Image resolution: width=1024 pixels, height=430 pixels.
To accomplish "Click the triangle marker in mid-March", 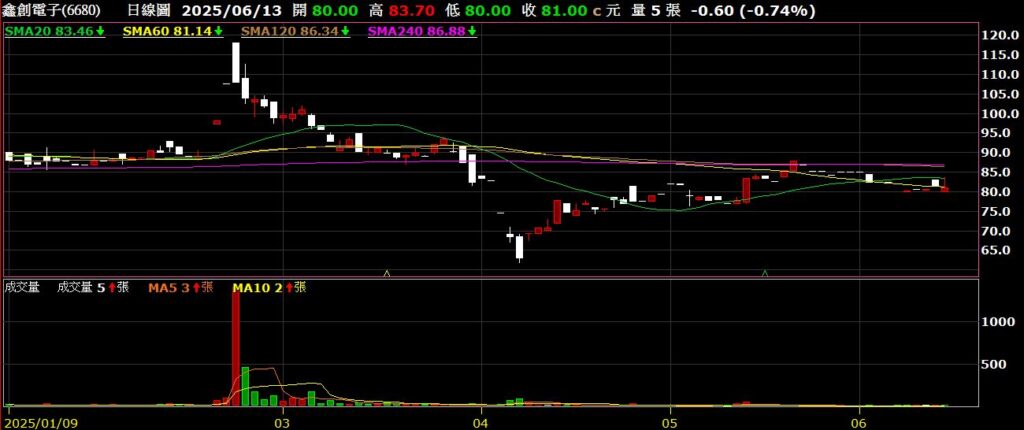I will [x=387, y=272].
